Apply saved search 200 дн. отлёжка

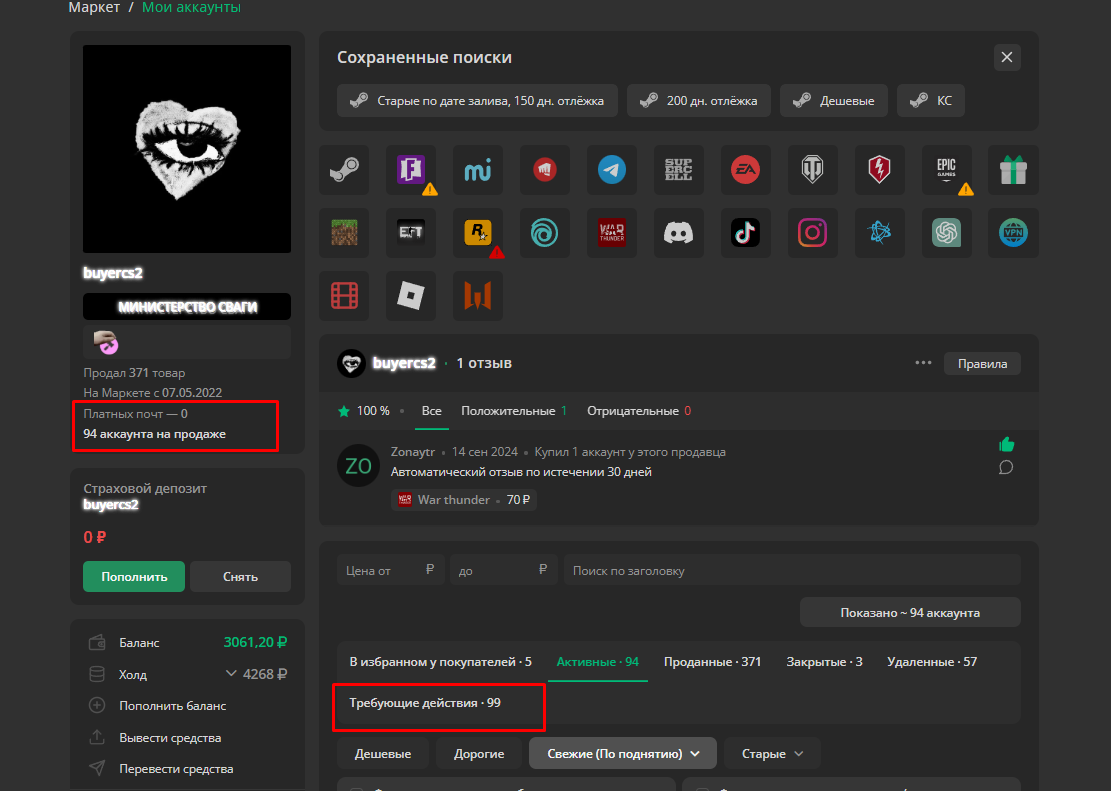point(699,101)
